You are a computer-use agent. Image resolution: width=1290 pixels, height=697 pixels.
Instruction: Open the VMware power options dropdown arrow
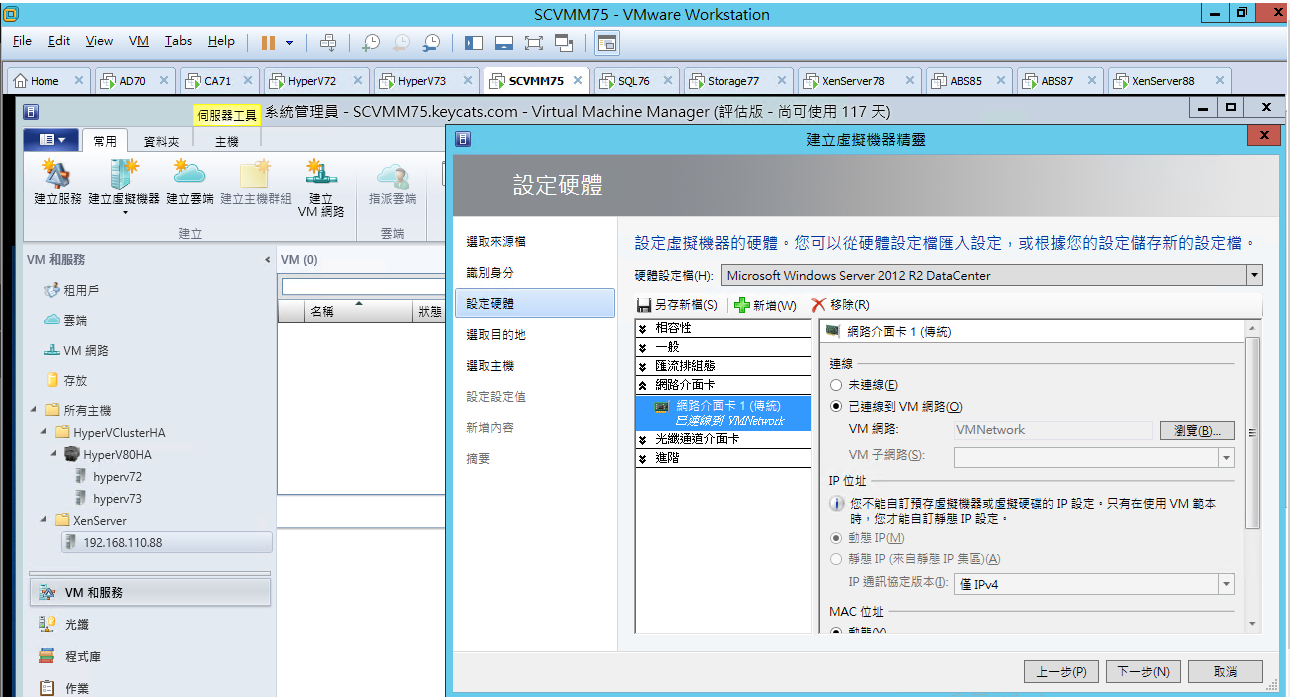(x=290, y=42)
